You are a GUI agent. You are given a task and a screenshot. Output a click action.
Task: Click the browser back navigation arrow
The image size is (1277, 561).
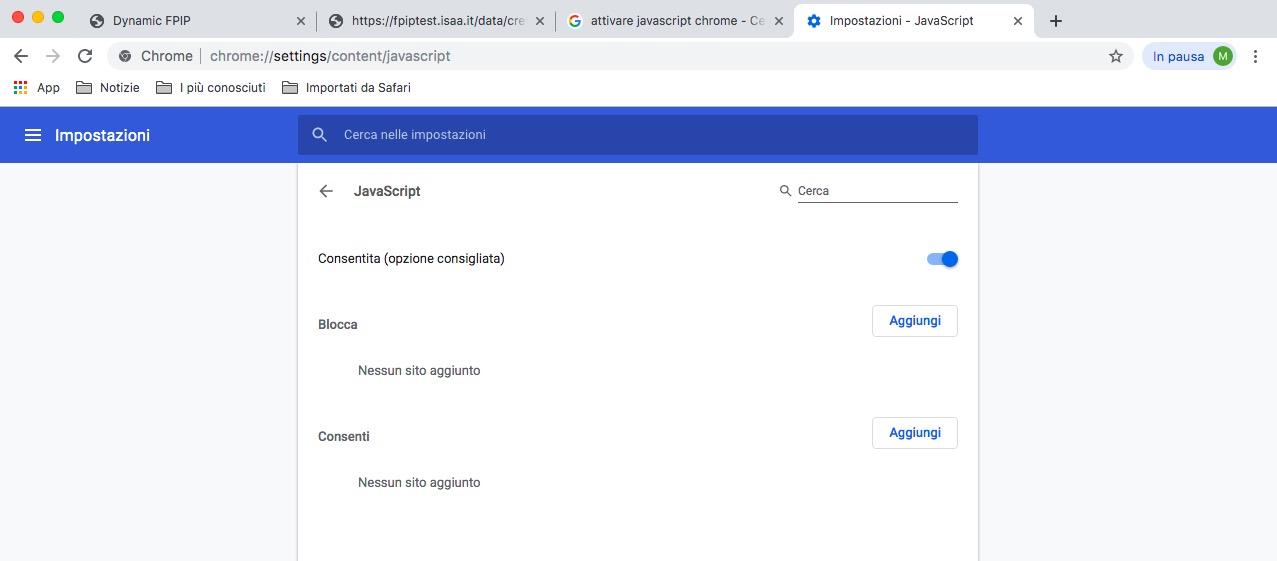pos(21,56)
